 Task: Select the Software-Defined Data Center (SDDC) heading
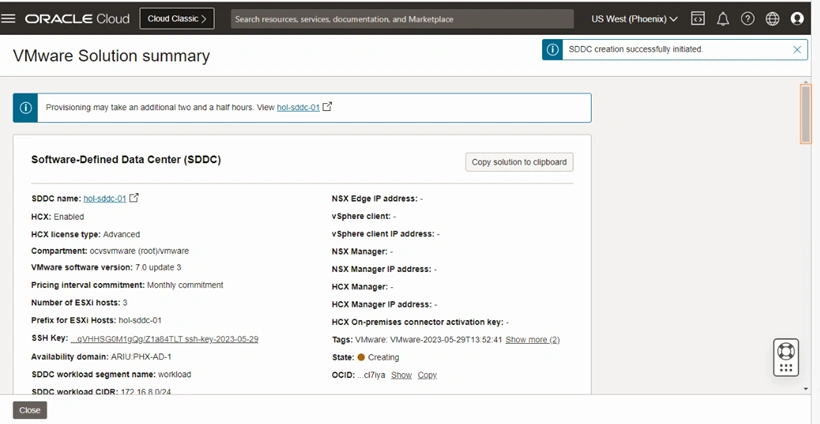(126, 159)
